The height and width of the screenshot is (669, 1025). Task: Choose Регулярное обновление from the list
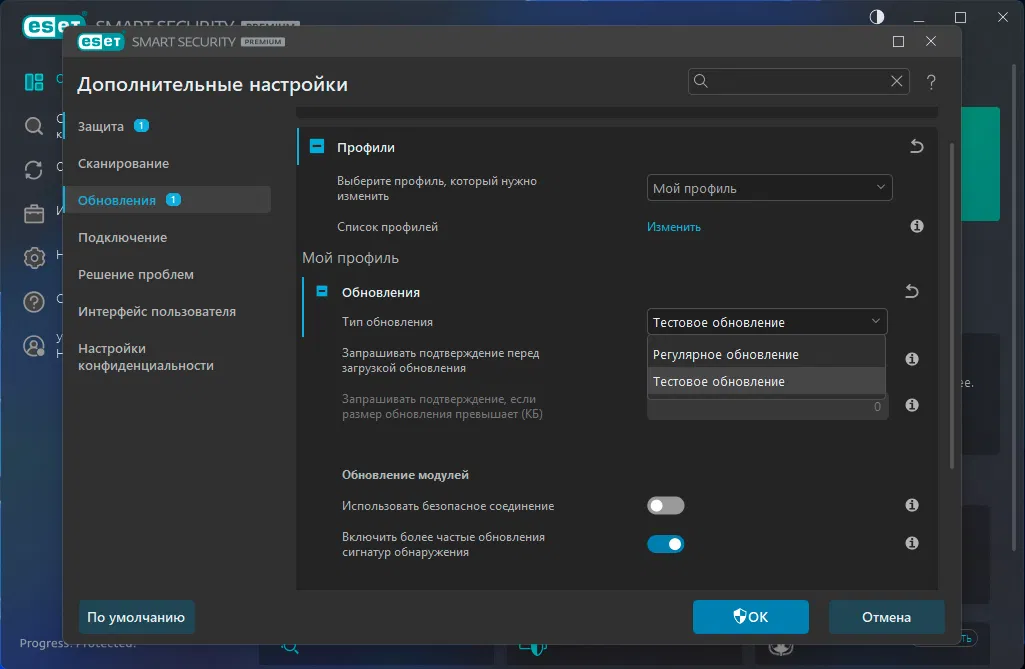766,354
